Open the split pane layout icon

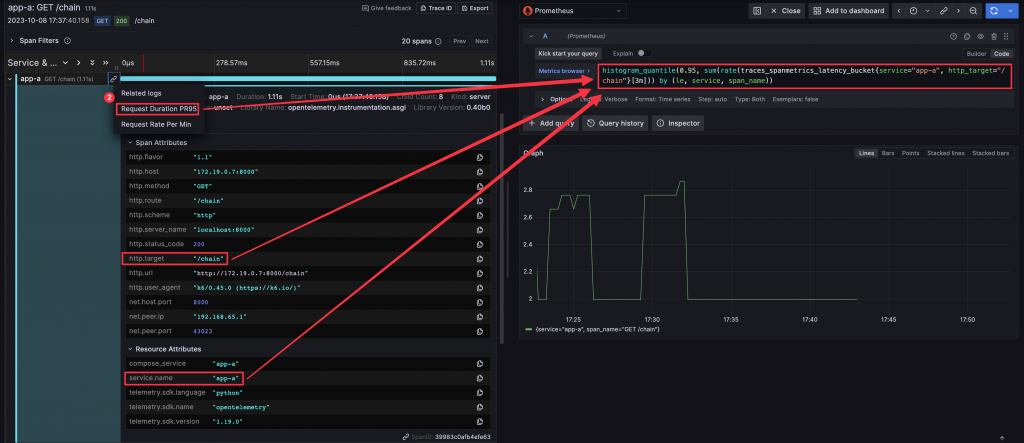tap(757, 11)
